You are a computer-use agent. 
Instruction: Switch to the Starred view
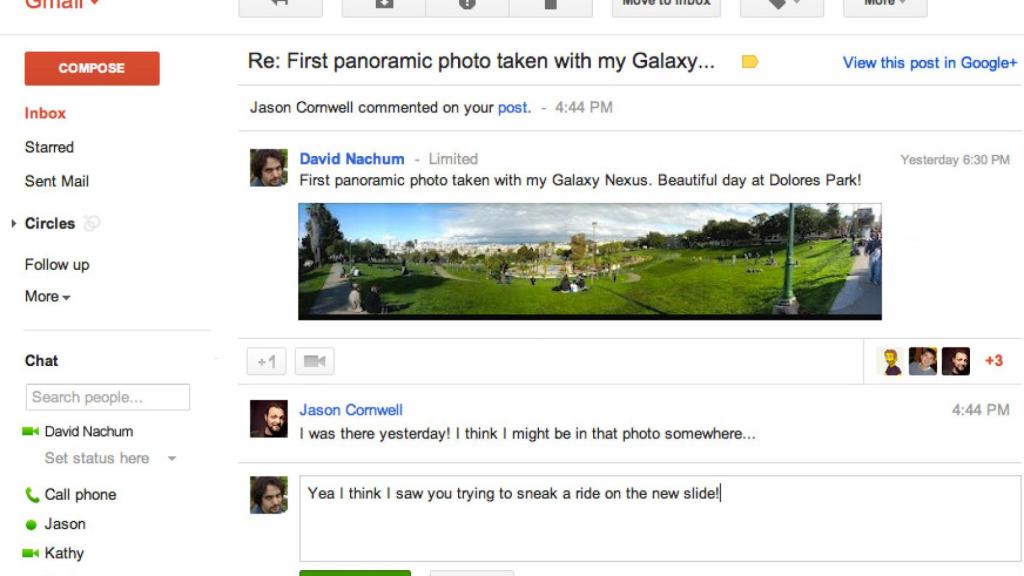50,147
